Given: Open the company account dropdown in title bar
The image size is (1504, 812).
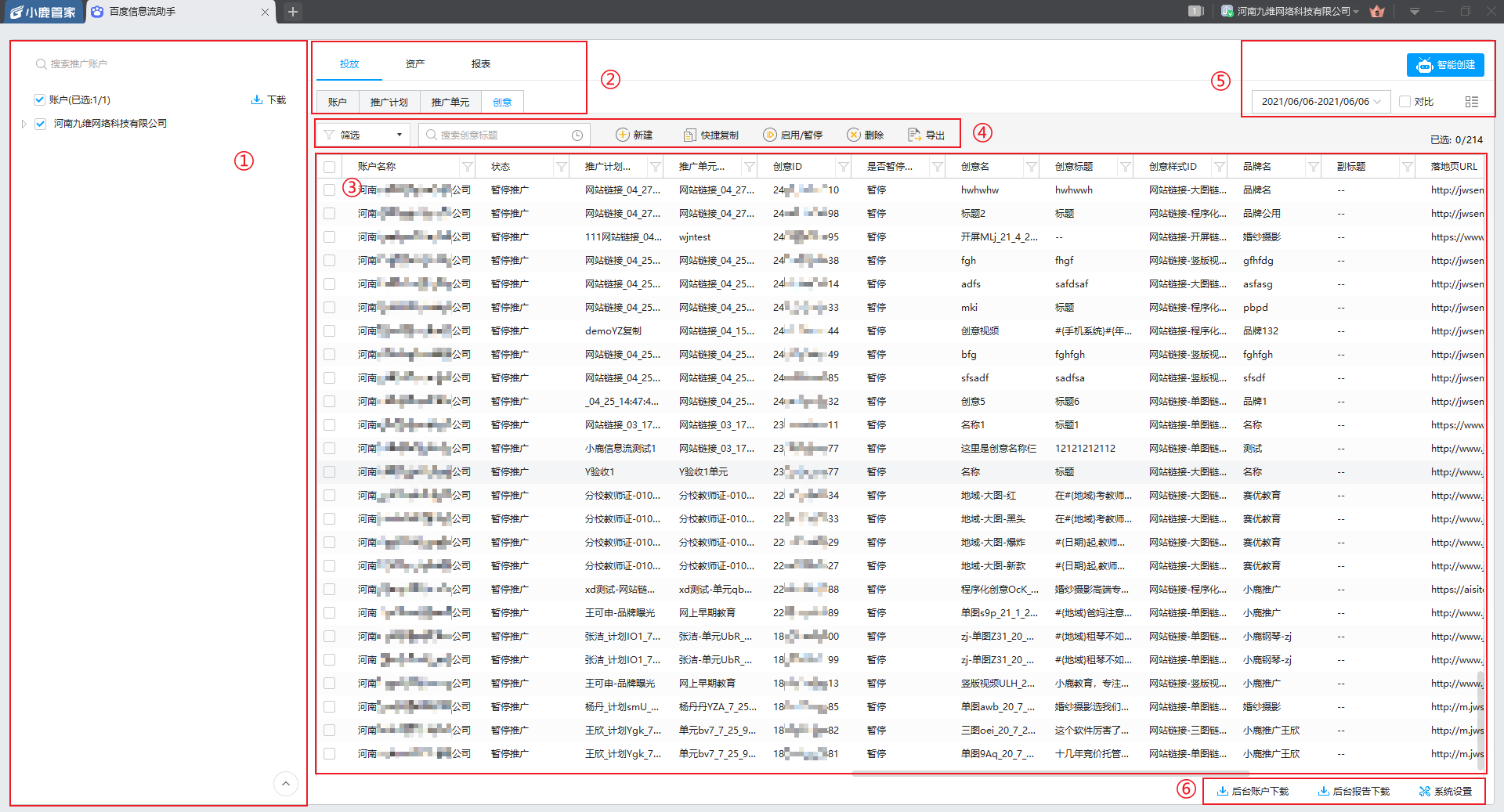Looking at the screenshot, I should pos(1290,11).
